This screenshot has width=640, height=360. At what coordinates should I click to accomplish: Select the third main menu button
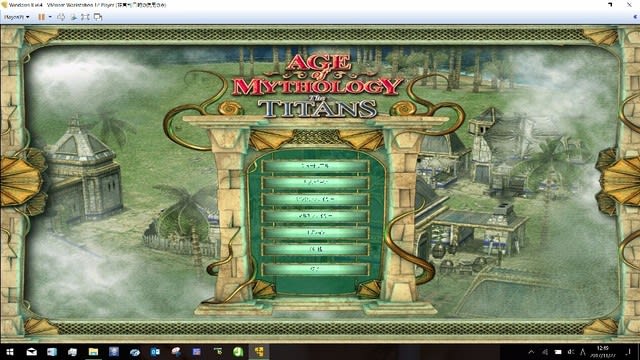(316, 199)
